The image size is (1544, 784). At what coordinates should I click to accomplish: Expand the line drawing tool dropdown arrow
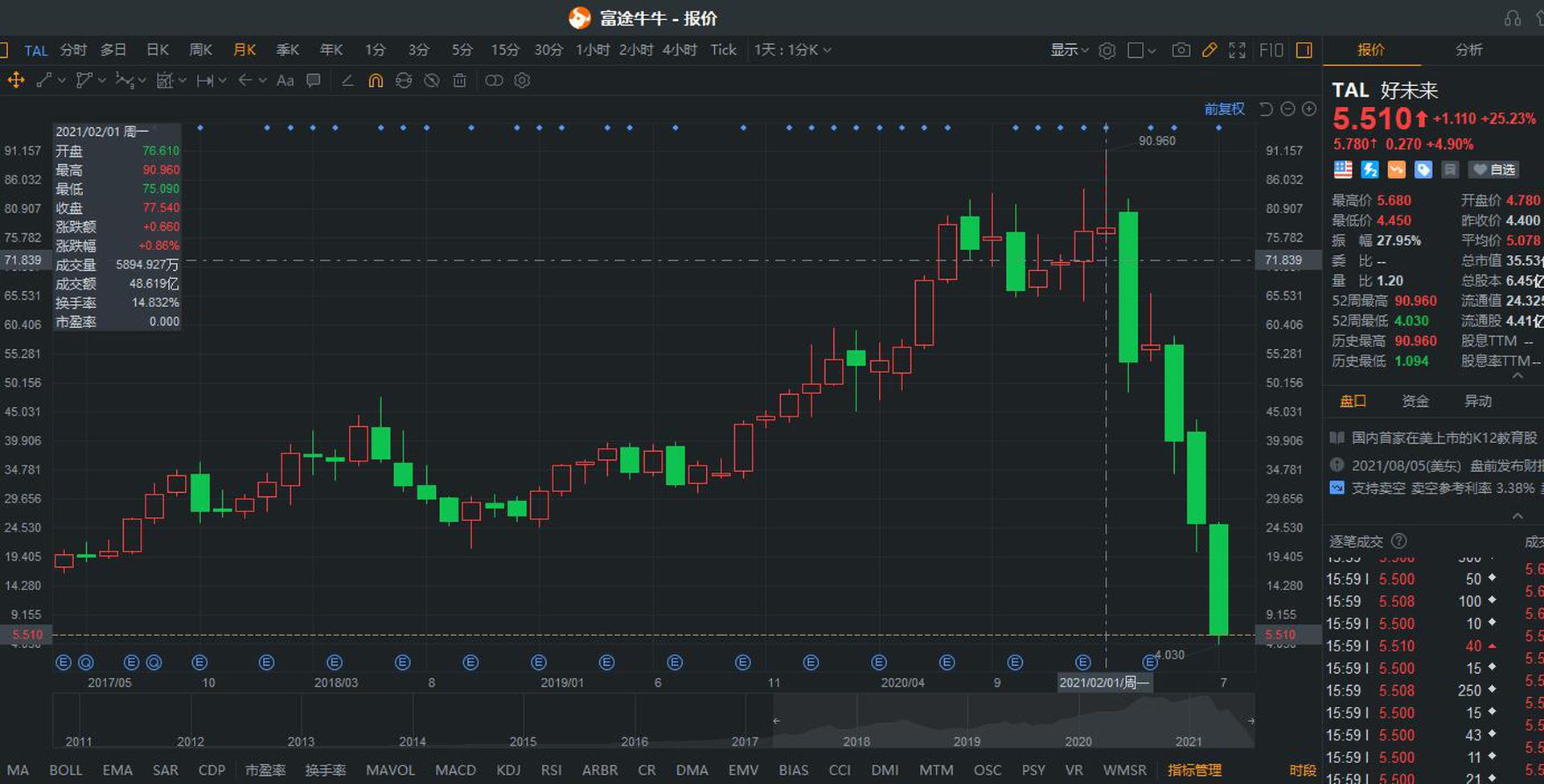[x=62, y=80]
